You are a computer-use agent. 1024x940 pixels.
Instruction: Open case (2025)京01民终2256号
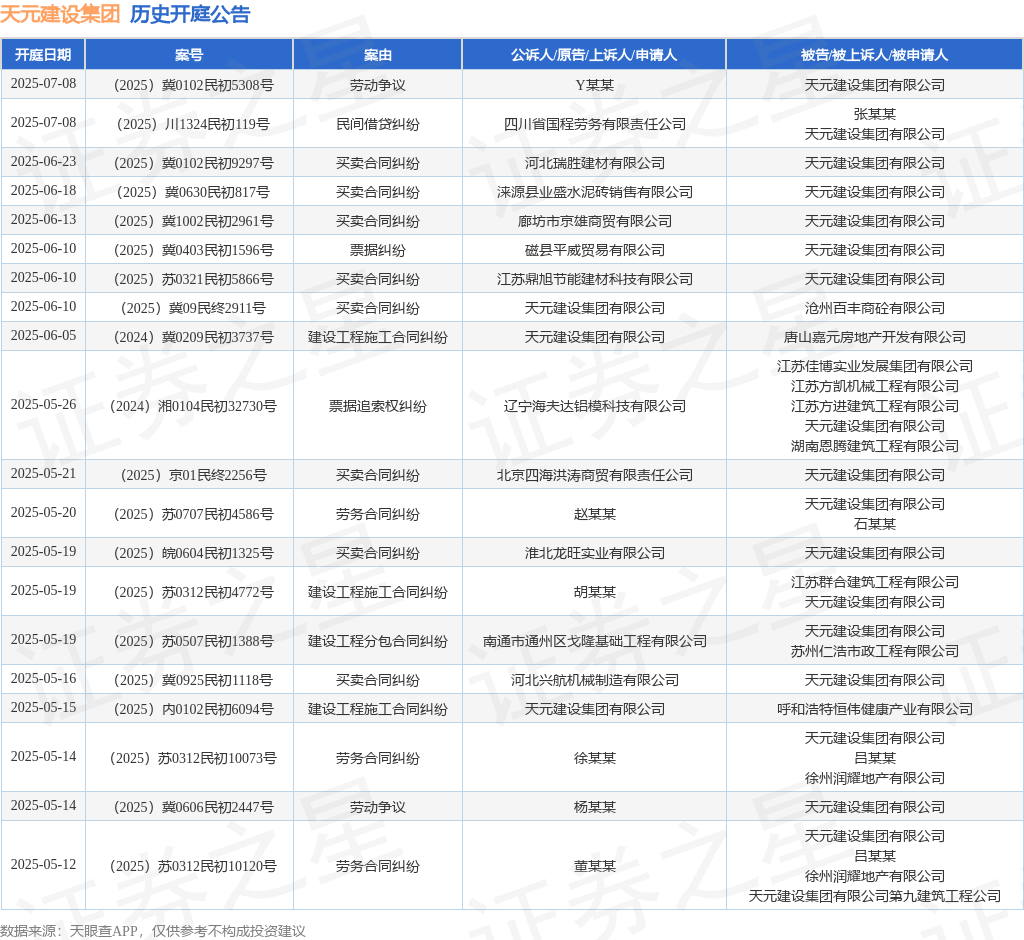(x=189, y=475)
